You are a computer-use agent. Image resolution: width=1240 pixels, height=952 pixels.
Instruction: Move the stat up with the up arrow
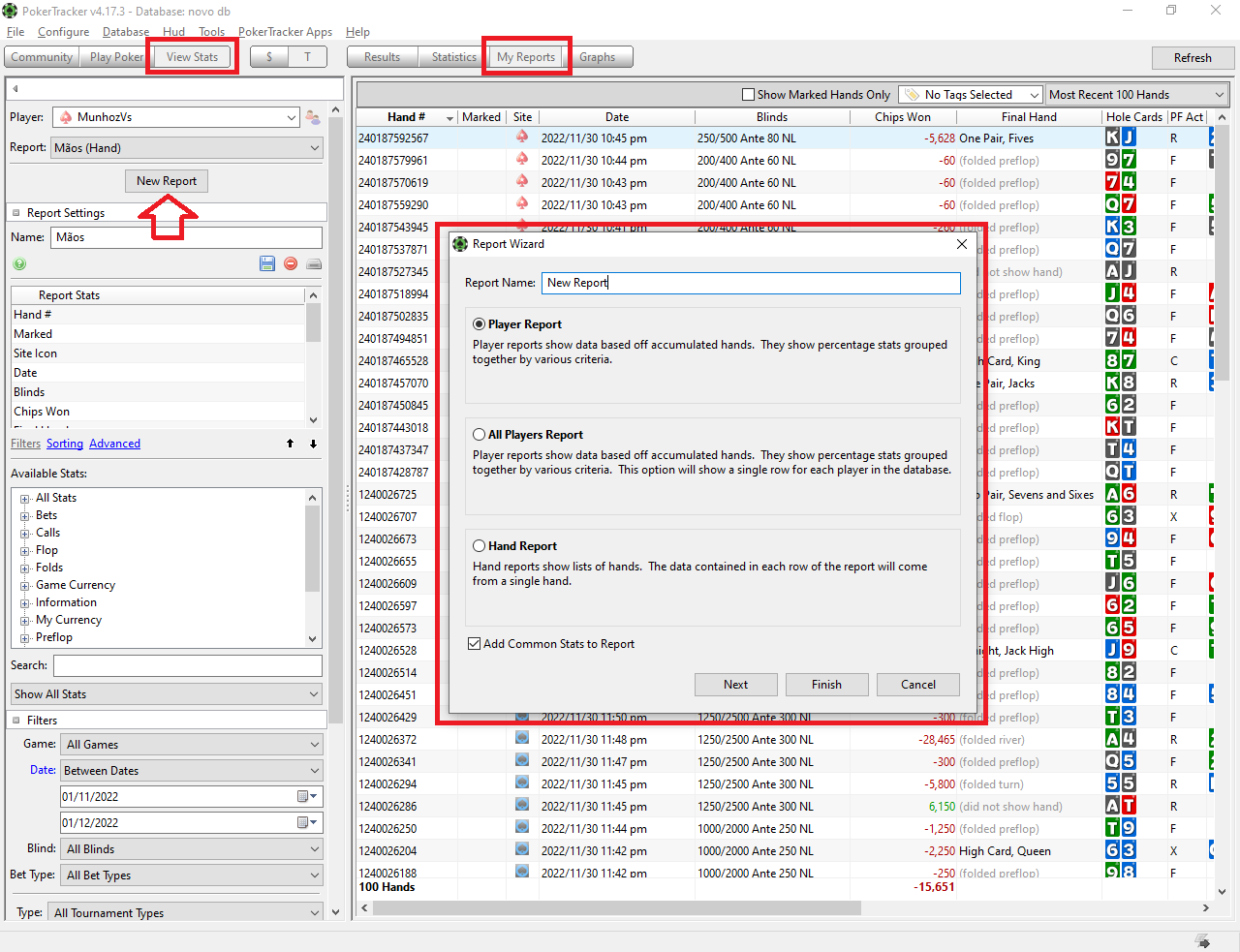click(290, 444)
